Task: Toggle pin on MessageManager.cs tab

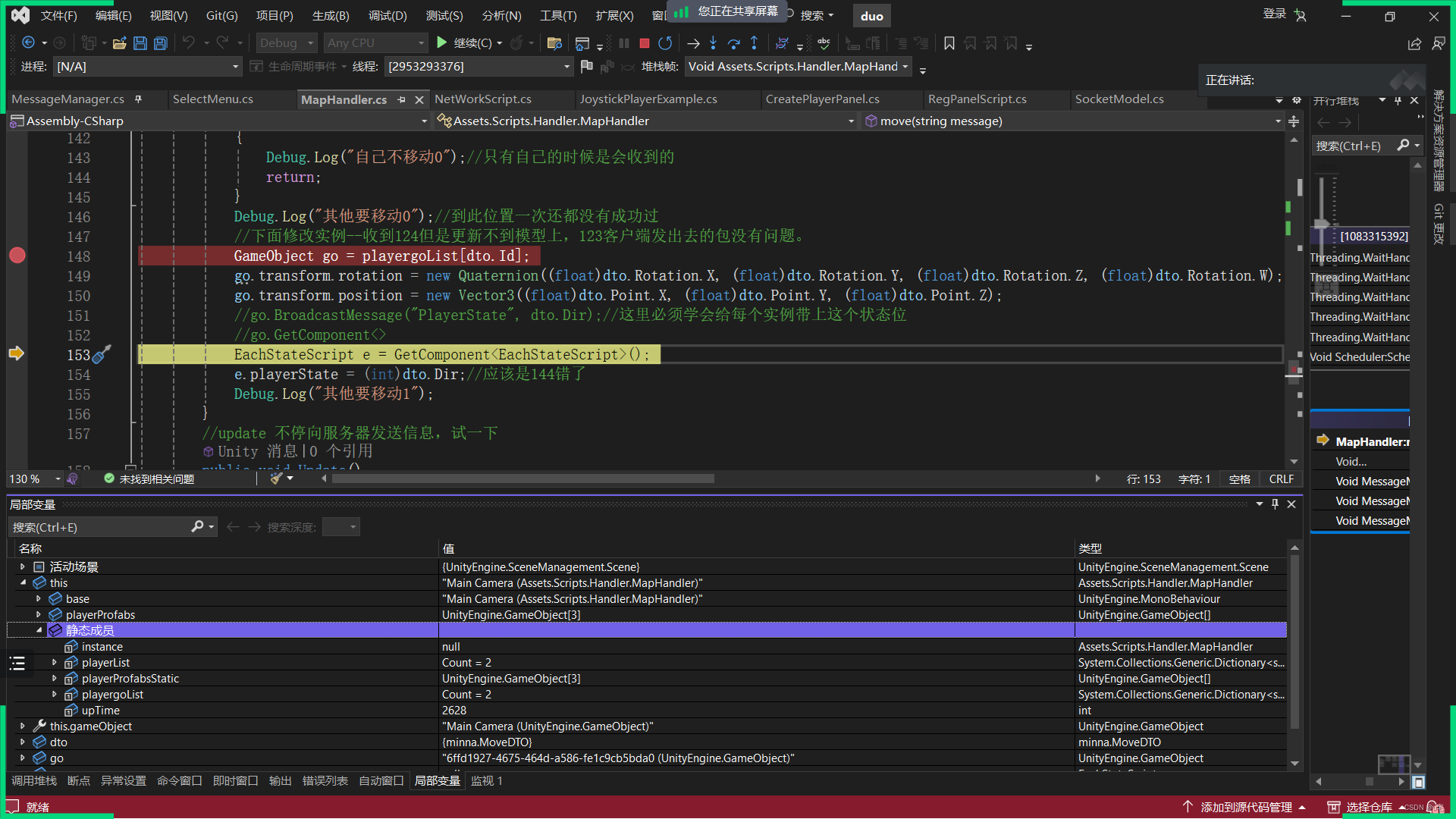Action: 138,99
